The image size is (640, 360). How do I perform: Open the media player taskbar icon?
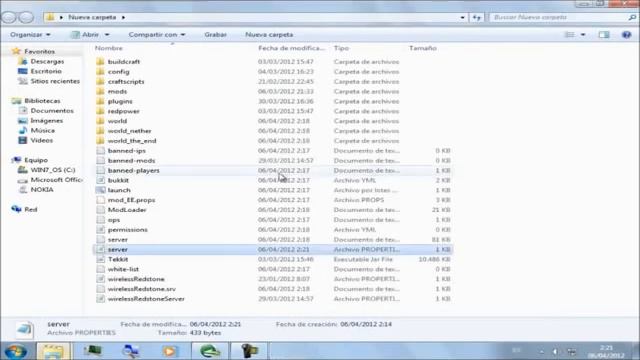tap(171, 351)
